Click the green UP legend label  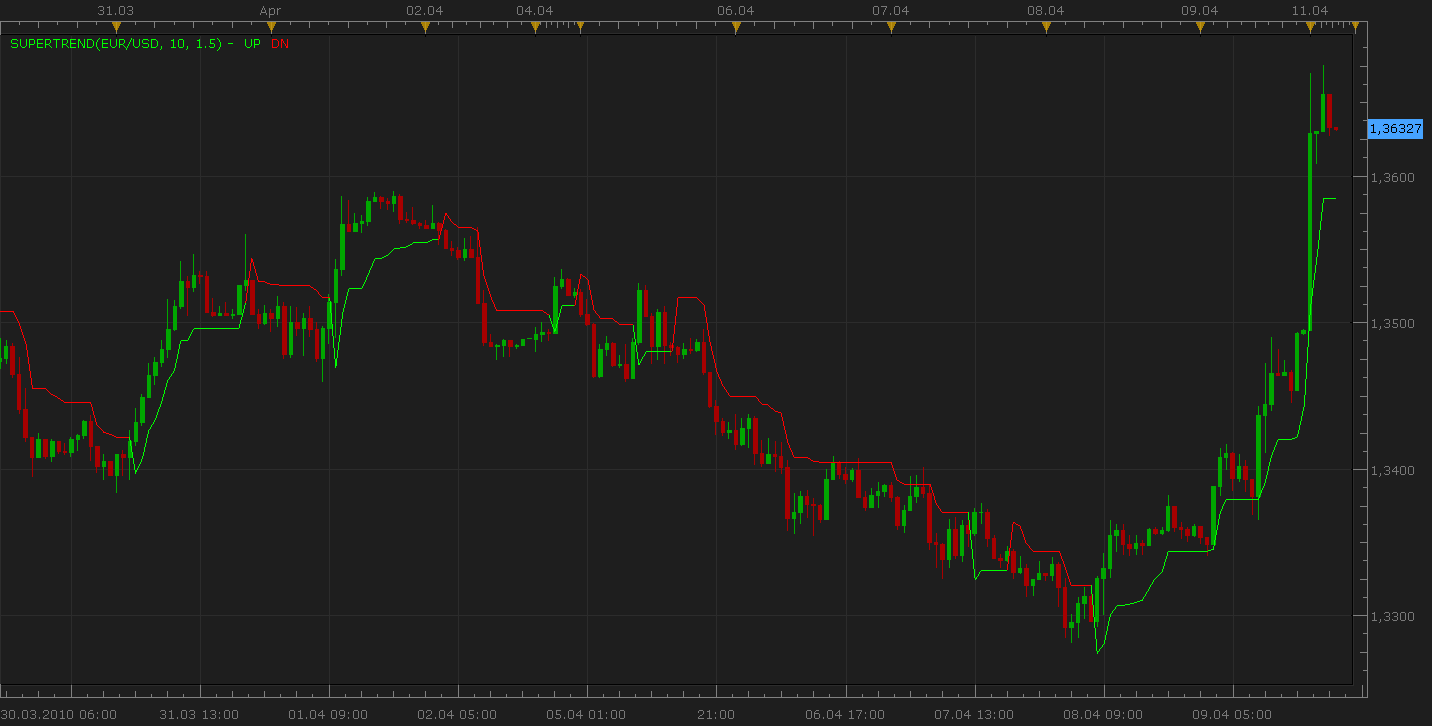click(x=252, y=44)
